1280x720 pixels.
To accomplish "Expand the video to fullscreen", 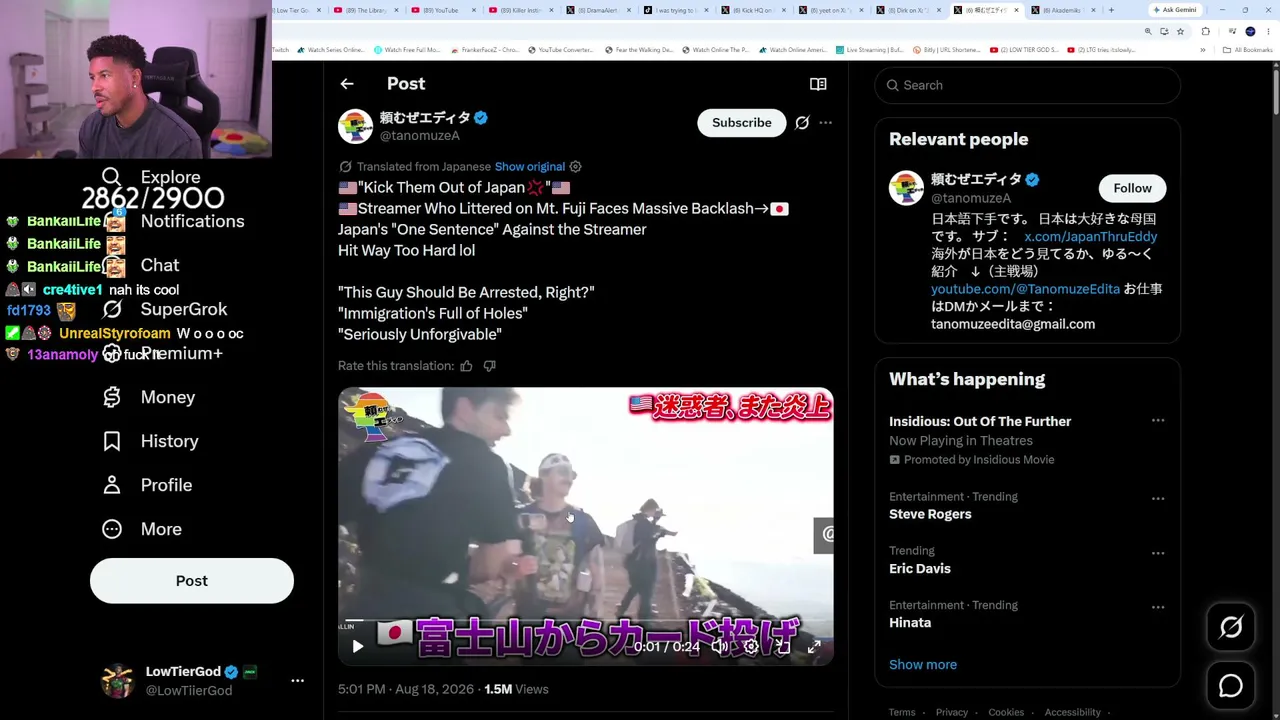I will [x=814, y=647].
